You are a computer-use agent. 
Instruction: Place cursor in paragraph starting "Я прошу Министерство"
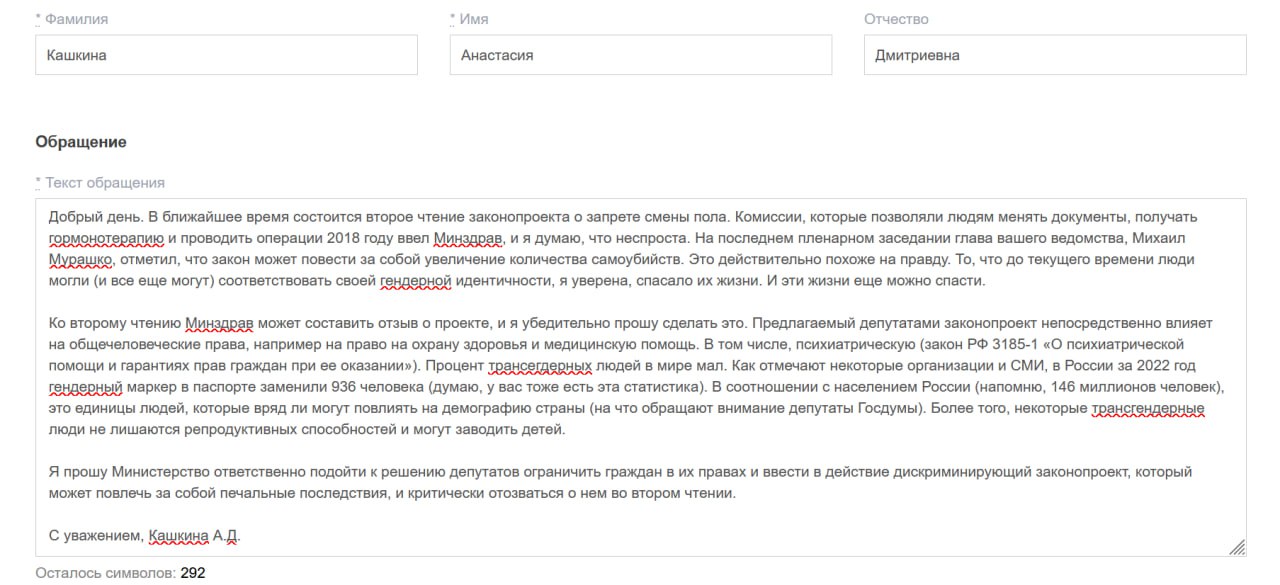[x=600, y=472]
